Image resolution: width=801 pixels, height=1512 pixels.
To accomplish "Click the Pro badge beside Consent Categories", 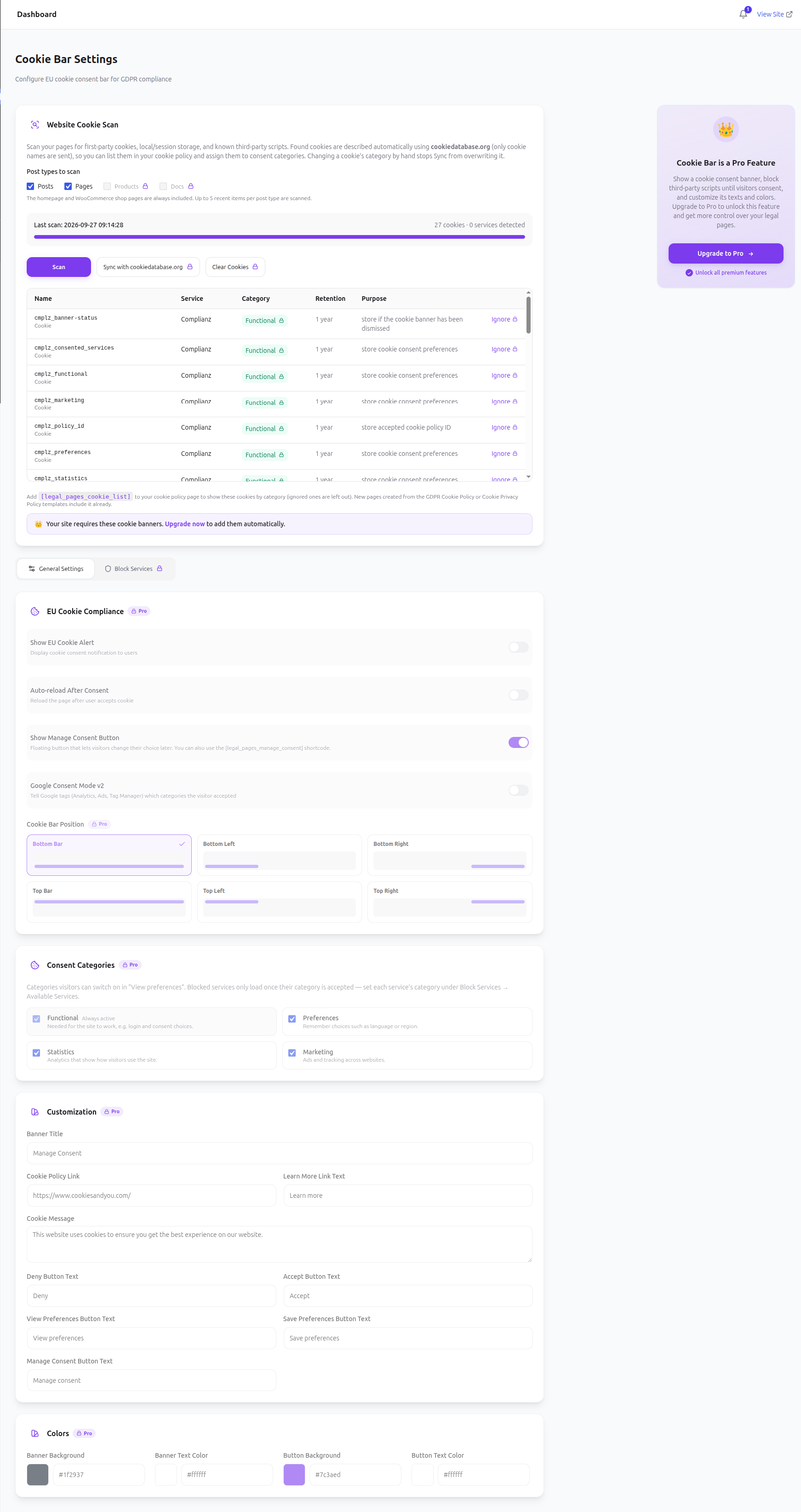I will 130,965.
